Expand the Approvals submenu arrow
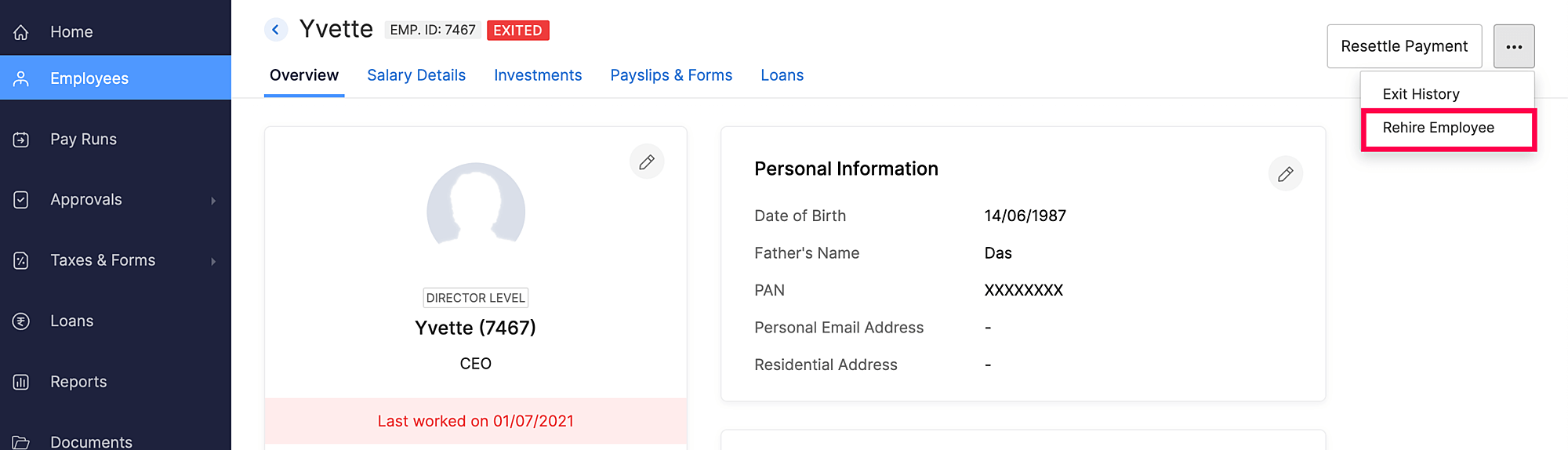Image resolution: width=1568 pixels, height=450 pixels. pyautogui.click(x=213, y=201)
